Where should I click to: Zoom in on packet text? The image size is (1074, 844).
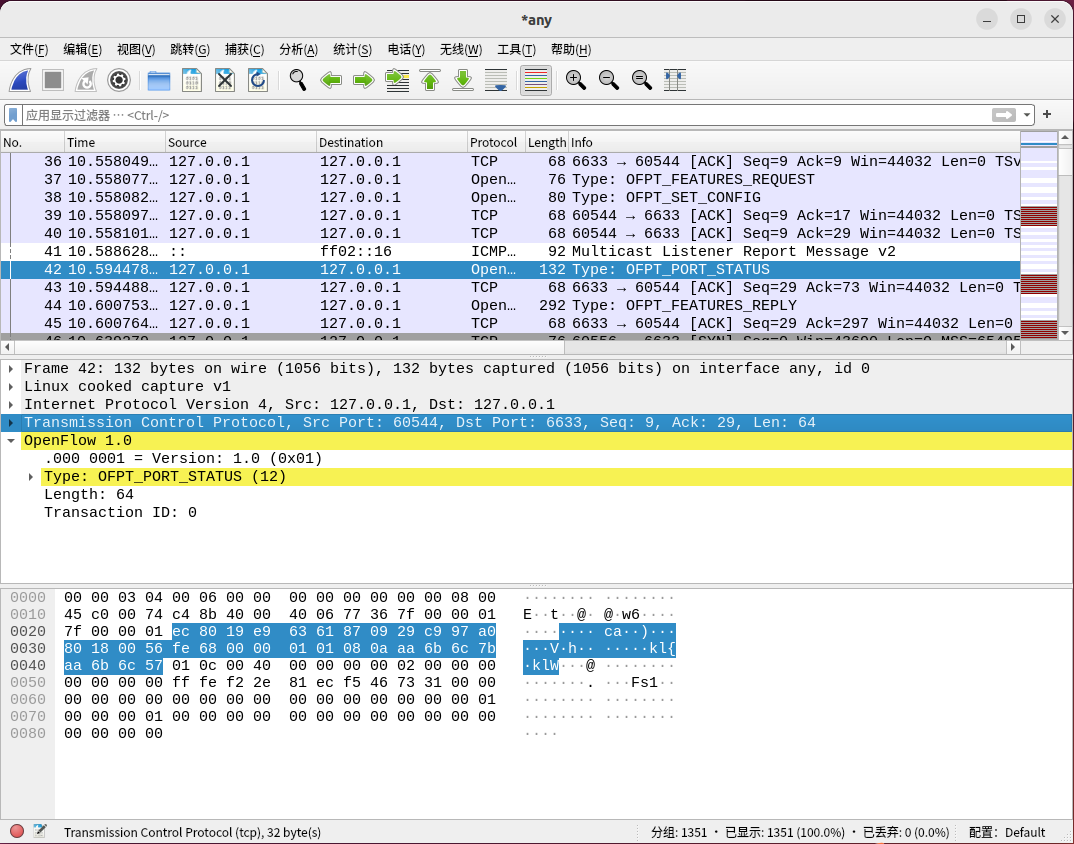point(576,80)
